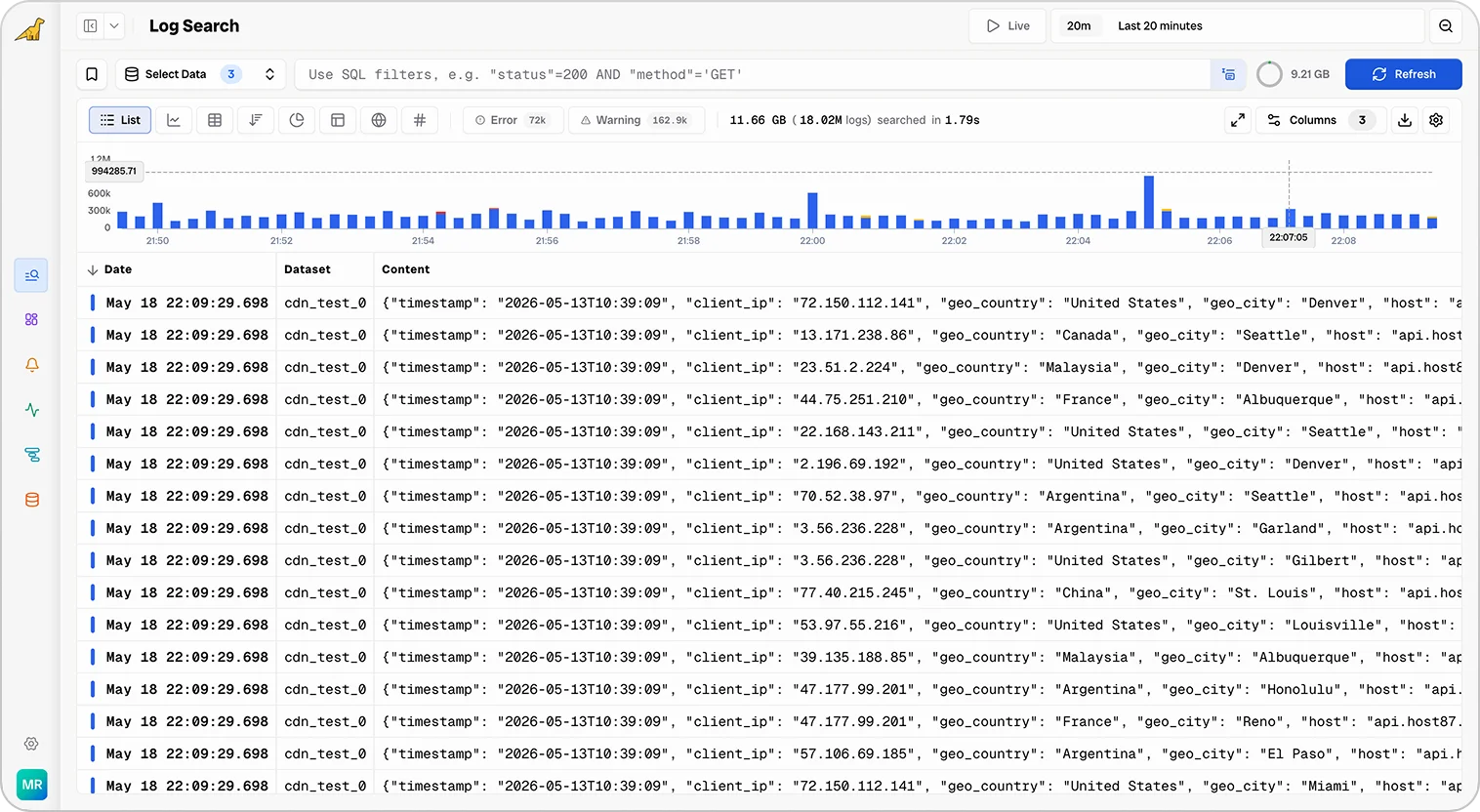Click the MR user avatar

[32, 785]
